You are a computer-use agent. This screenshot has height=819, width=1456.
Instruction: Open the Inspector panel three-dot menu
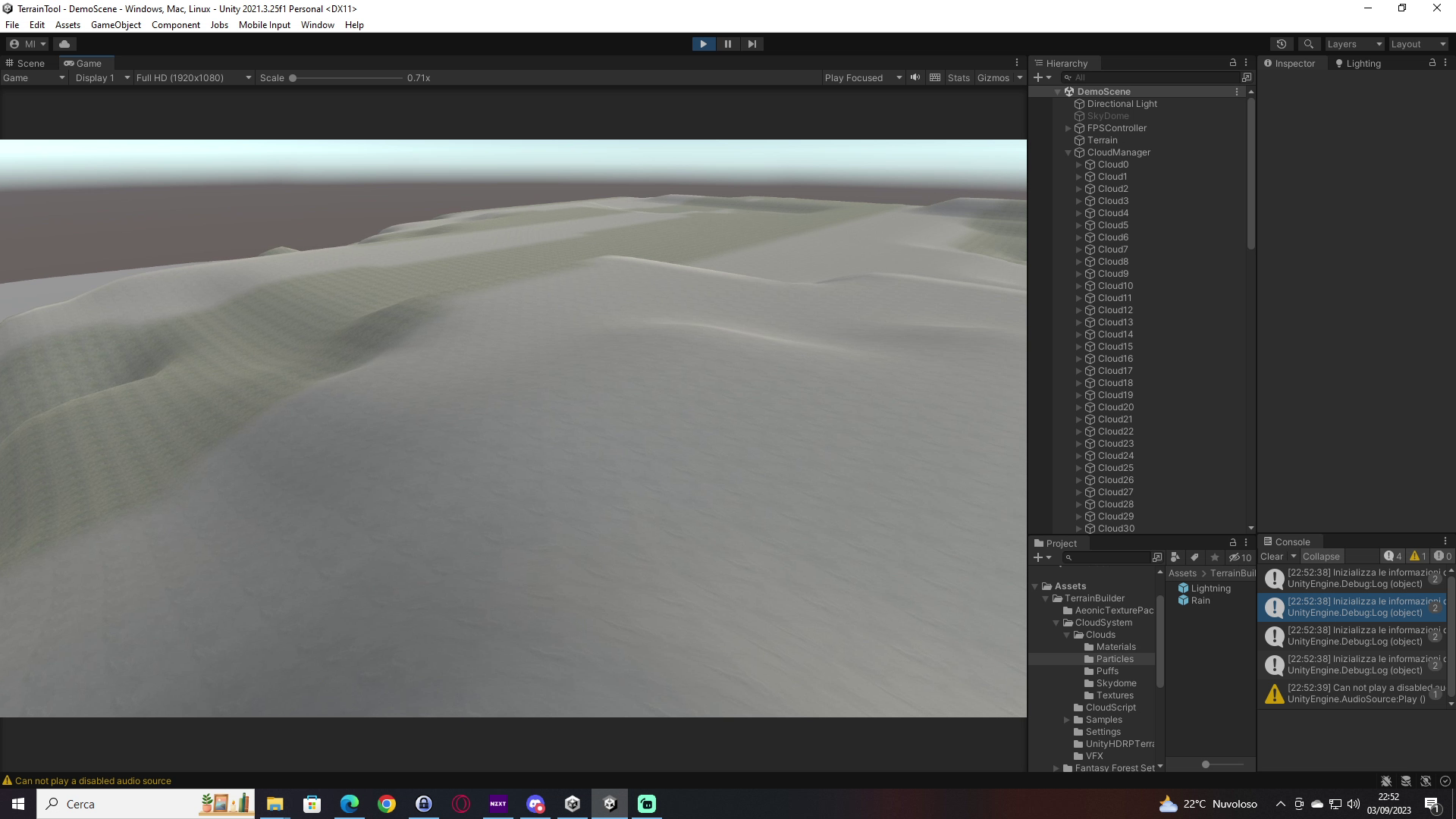(1445, 63)
